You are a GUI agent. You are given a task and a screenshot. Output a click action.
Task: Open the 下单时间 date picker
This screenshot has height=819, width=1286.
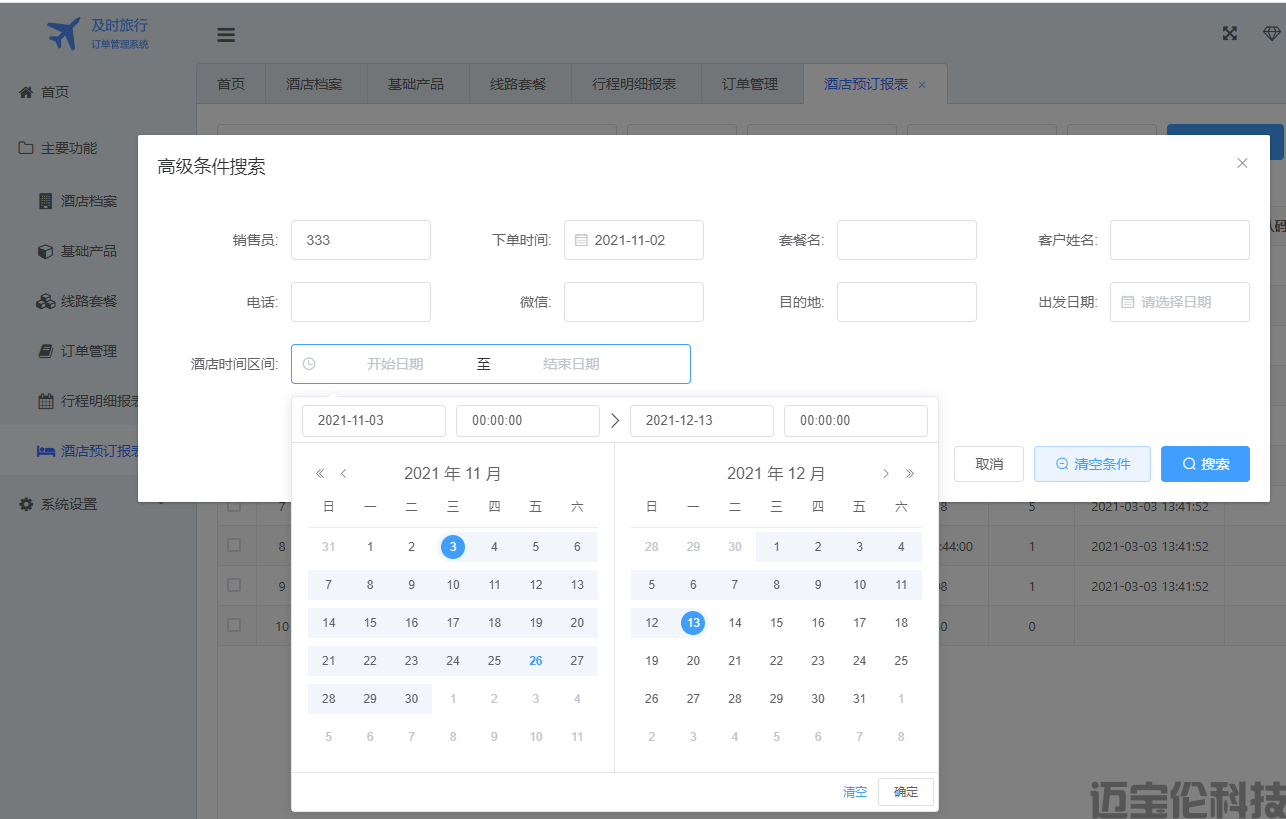click(634, 240)
